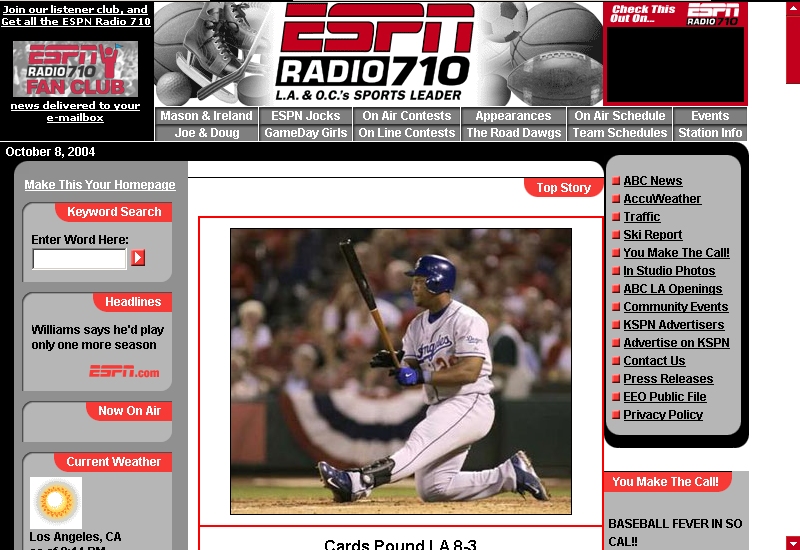Image resolution: width=800 pixels, height=550 pixels.
Task: Open the On Air Schedule menu item
Action: coord(619,116)
